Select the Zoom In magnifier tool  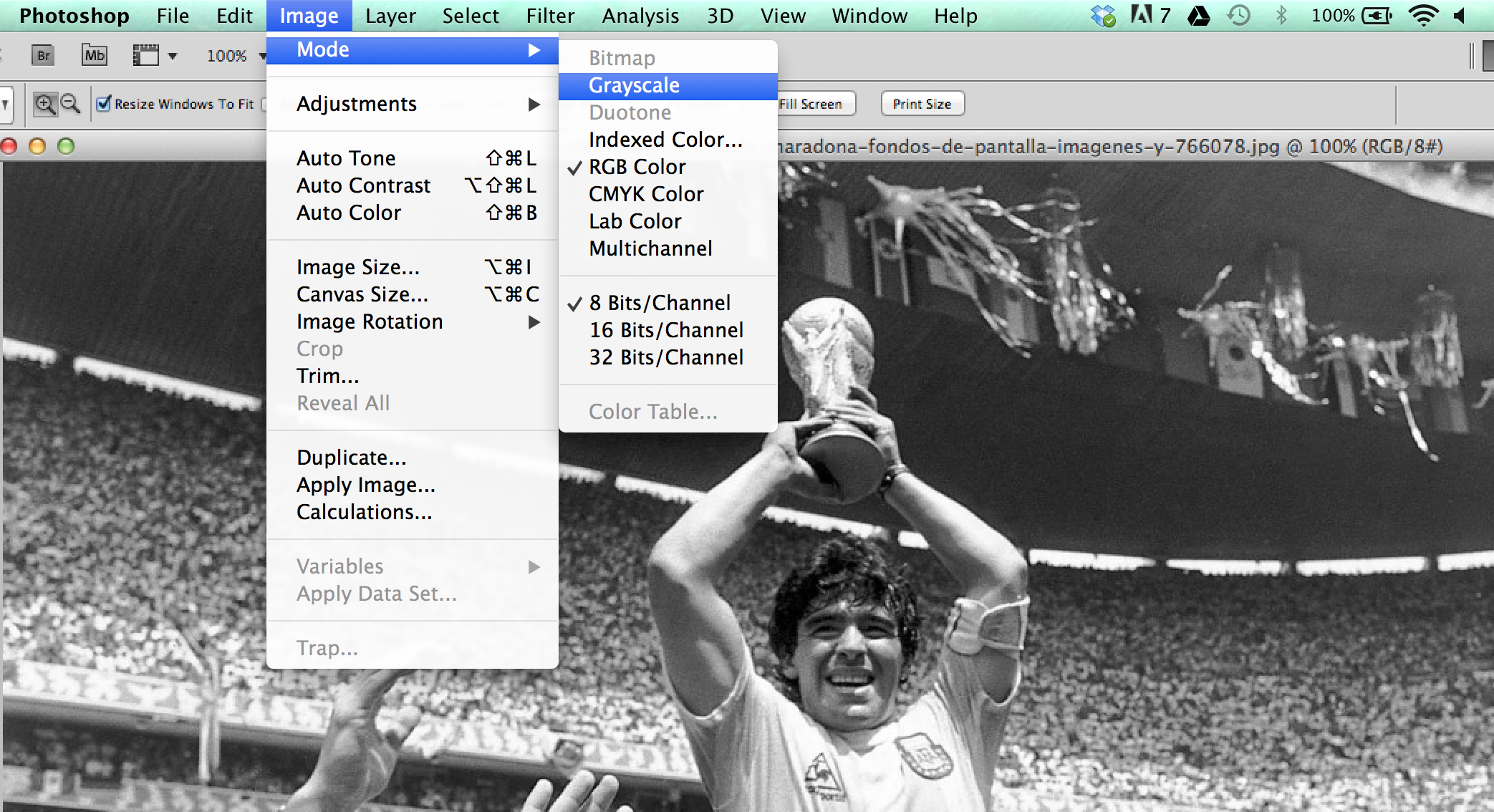pyautogui.click(x=45, y=104)
